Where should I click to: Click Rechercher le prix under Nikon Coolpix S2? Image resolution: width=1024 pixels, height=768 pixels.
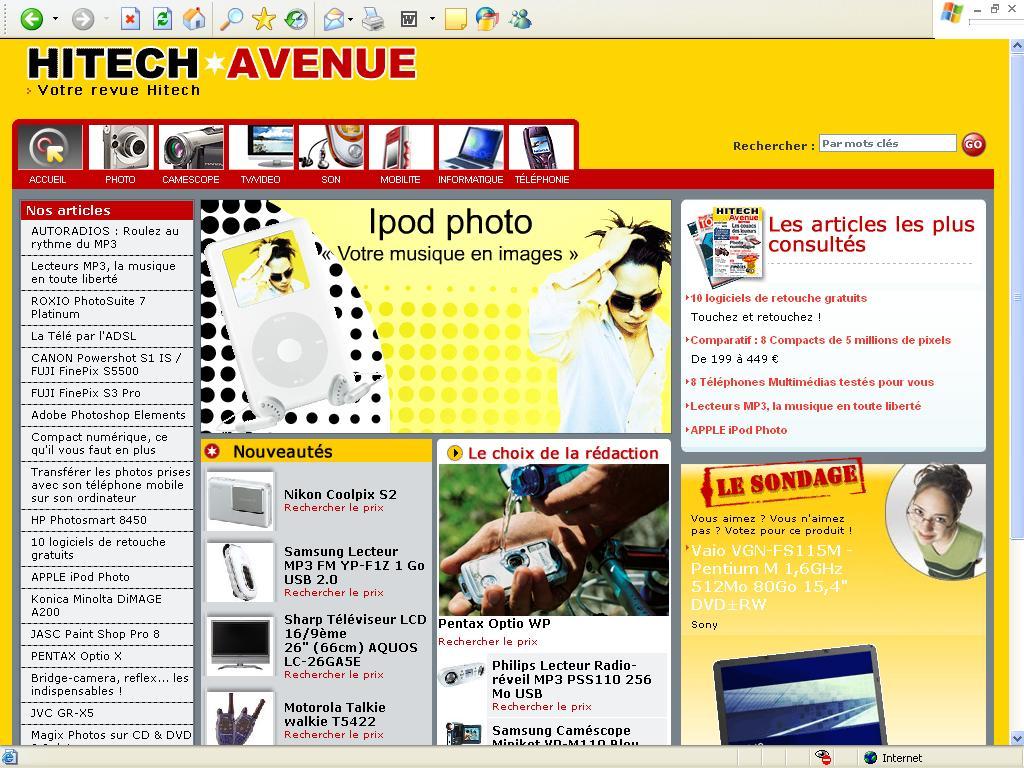coord(334,507)
